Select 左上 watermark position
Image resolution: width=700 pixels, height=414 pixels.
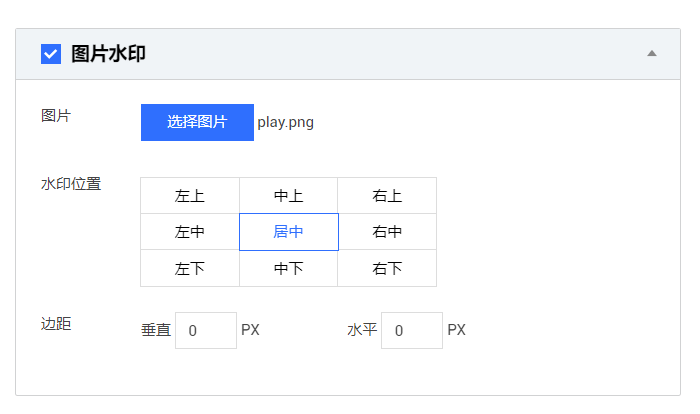(190, 196)
